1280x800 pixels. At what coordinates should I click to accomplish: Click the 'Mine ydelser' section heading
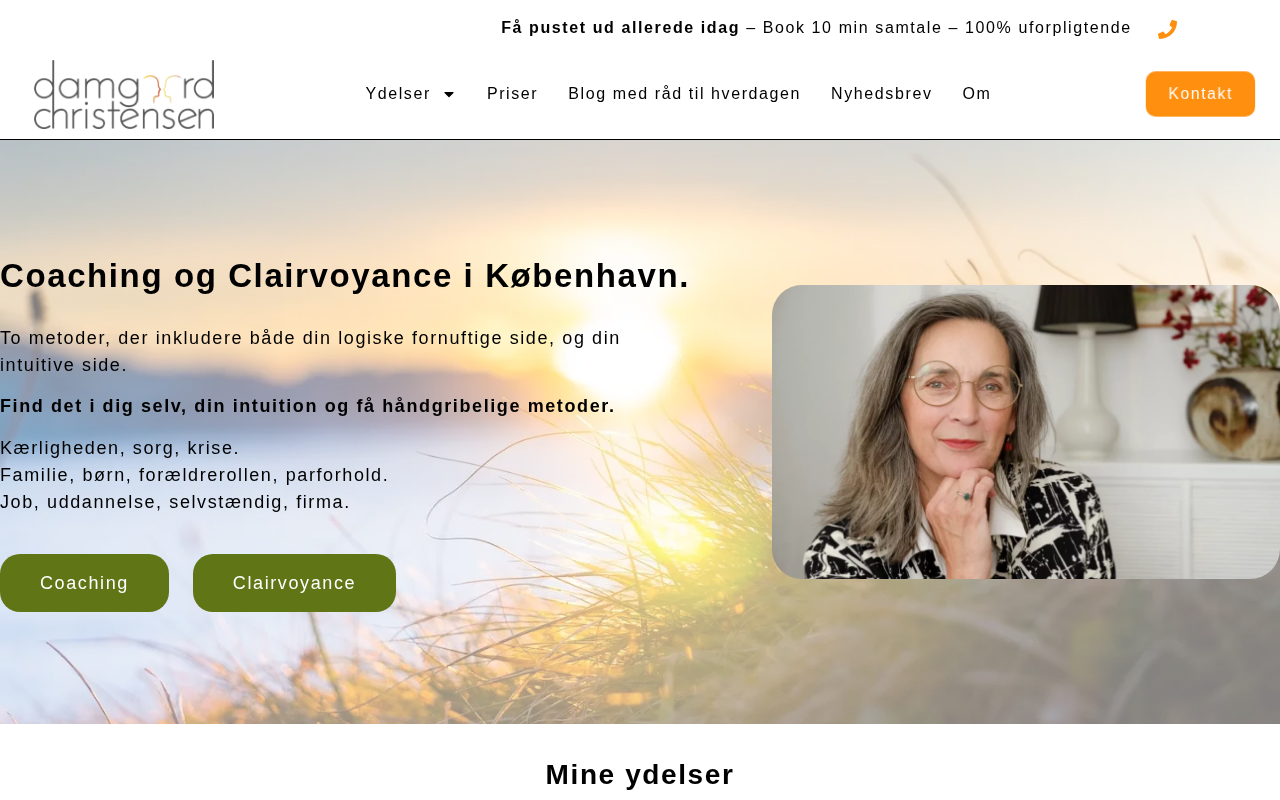coord(640,775)
